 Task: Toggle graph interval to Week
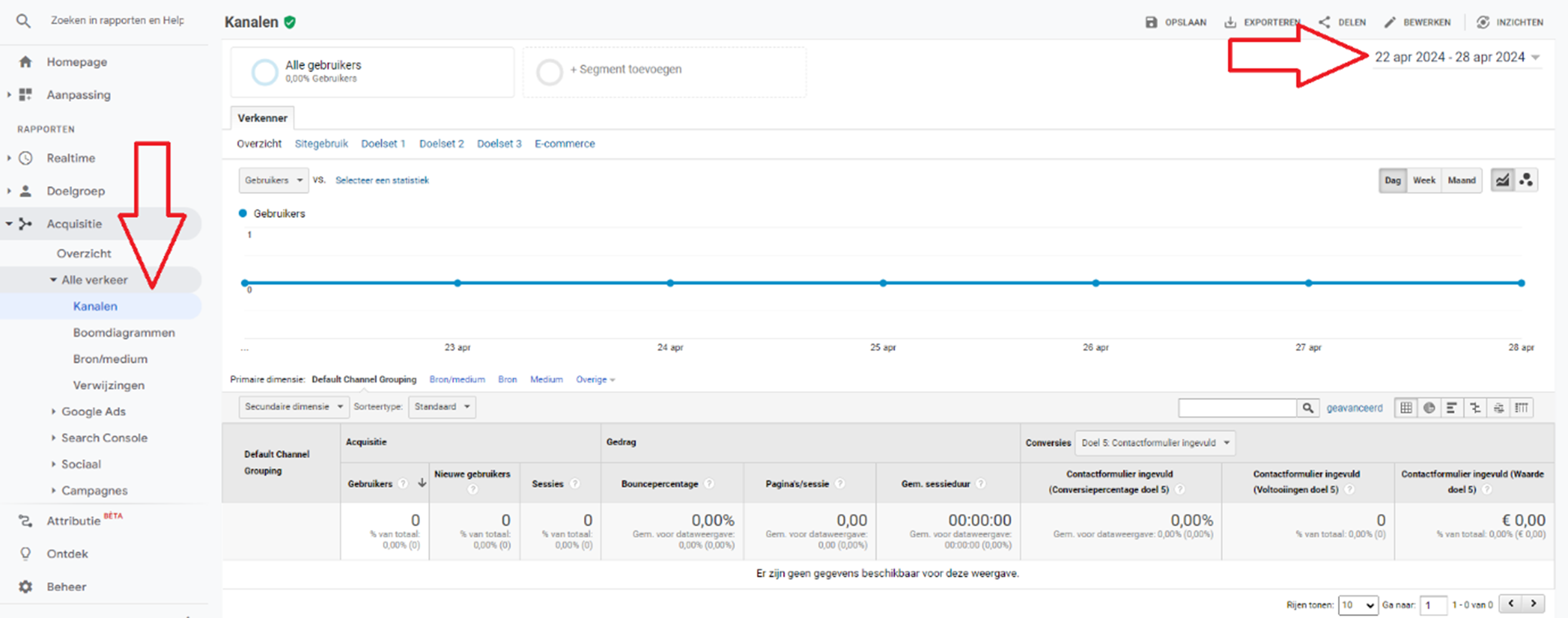[1424, 180]
